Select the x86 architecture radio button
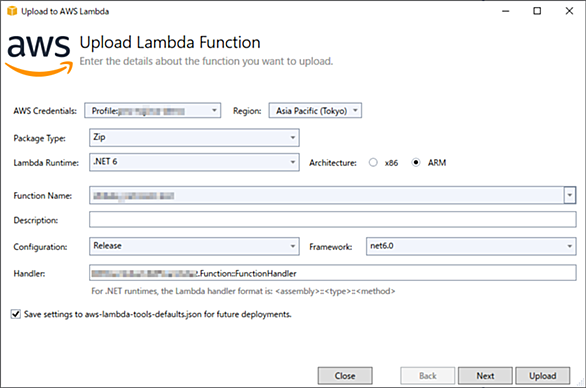This screenshot has height=388, width=586. tap(373, 163)
